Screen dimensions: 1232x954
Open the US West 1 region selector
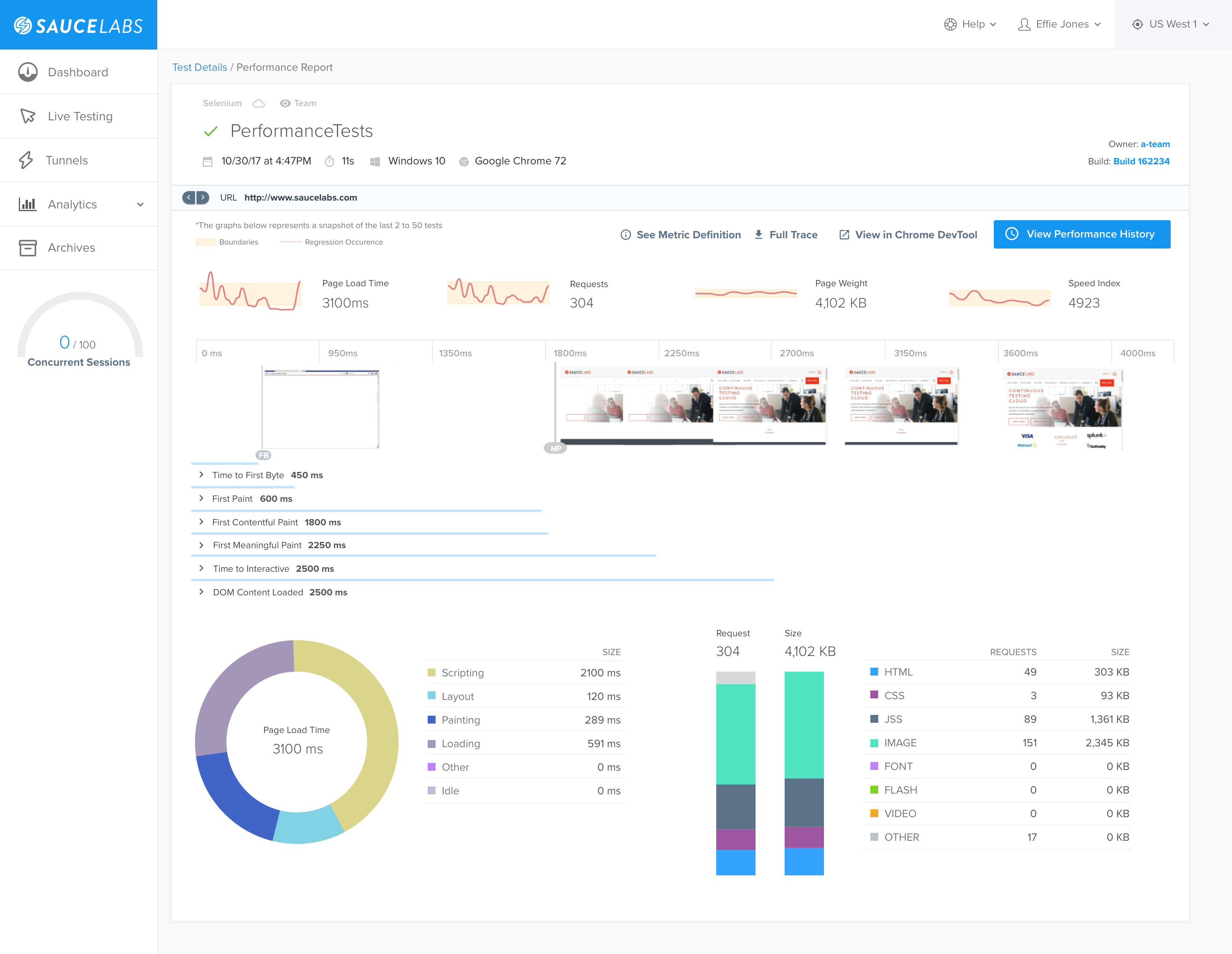pos(1171,24)
